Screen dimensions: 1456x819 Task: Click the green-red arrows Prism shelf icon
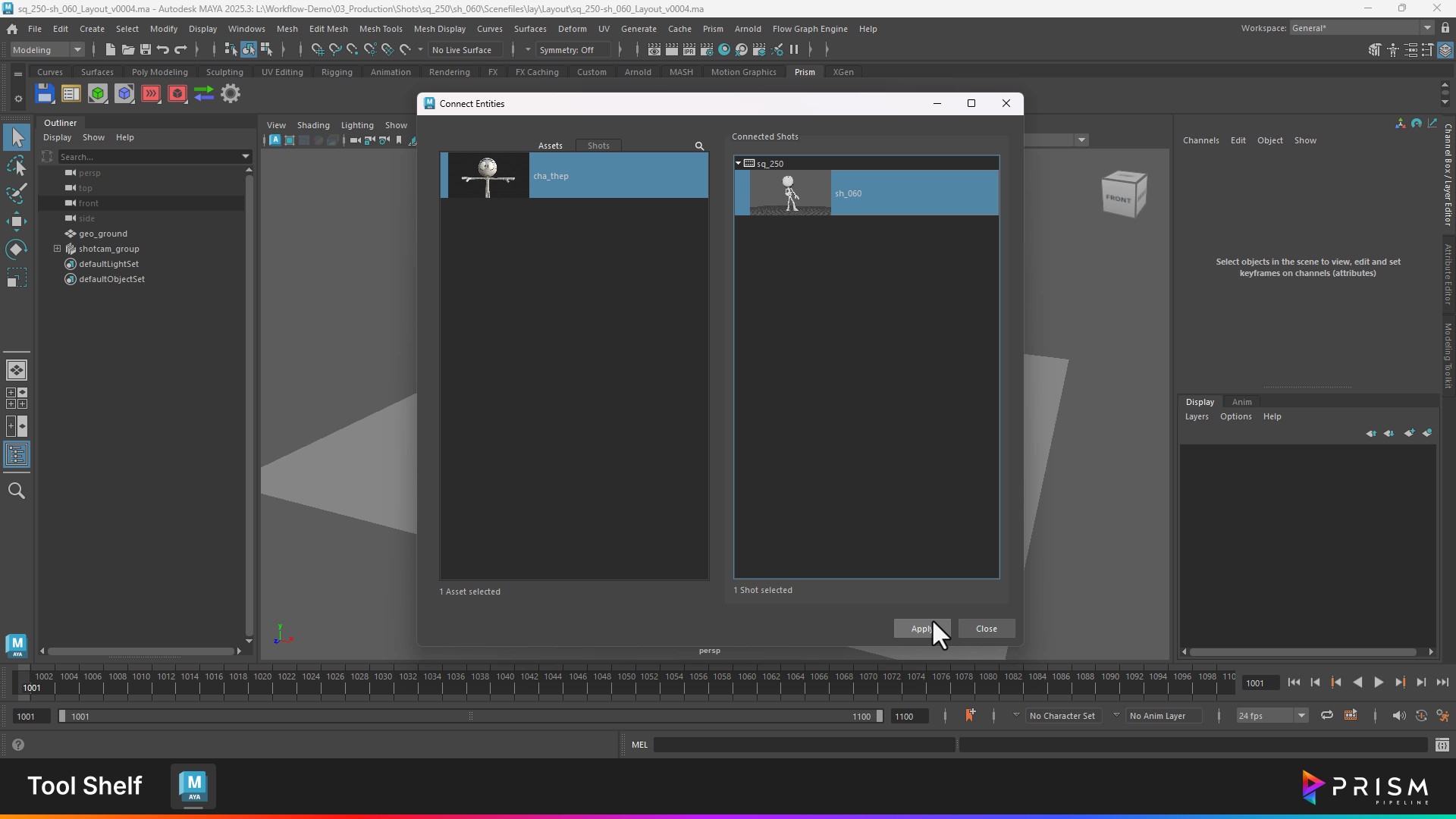pos(204,94)
